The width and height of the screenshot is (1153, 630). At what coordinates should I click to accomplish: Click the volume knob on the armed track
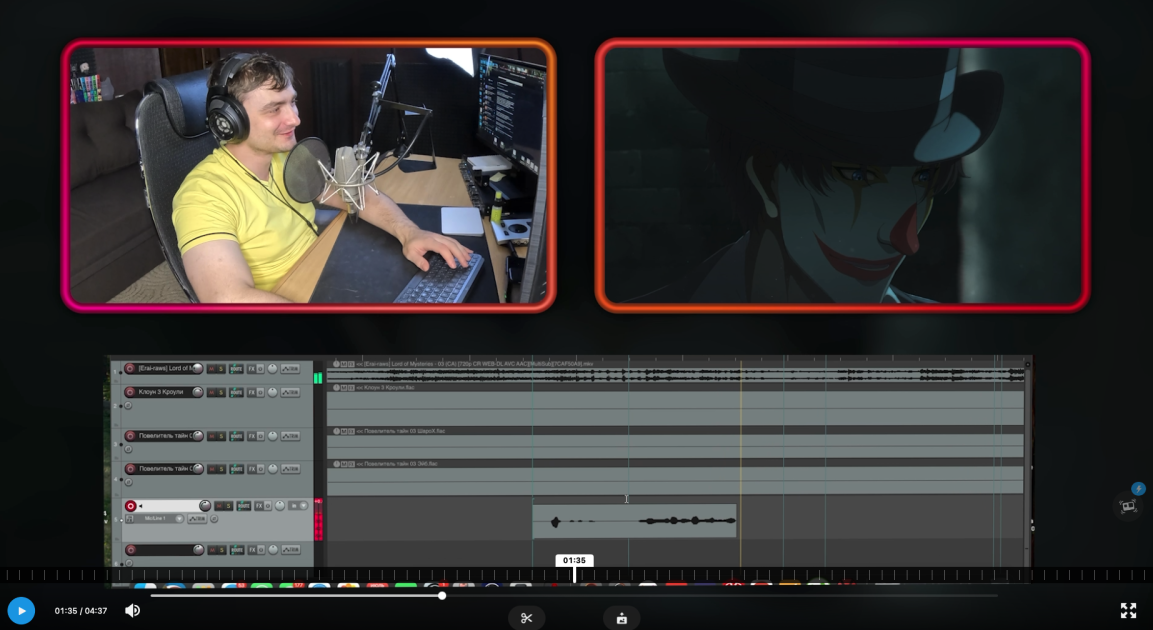205,506
